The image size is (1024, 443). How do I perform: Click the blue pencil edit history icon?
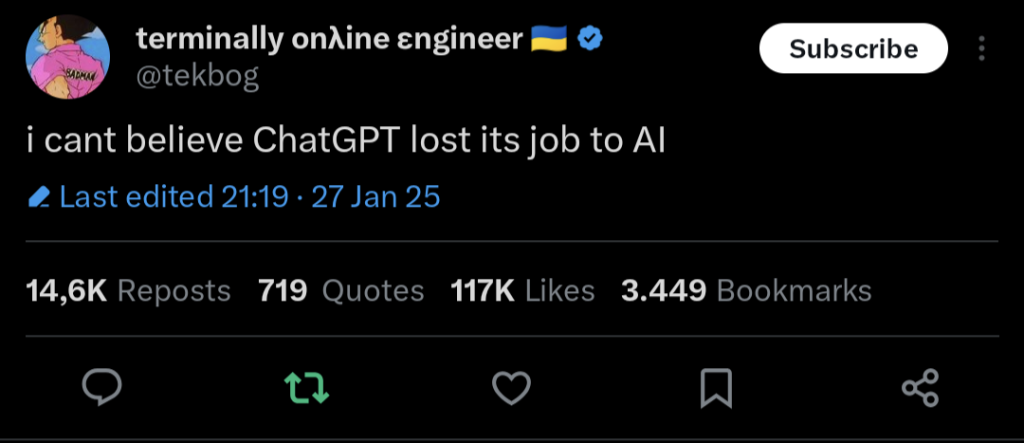point(40,197)
